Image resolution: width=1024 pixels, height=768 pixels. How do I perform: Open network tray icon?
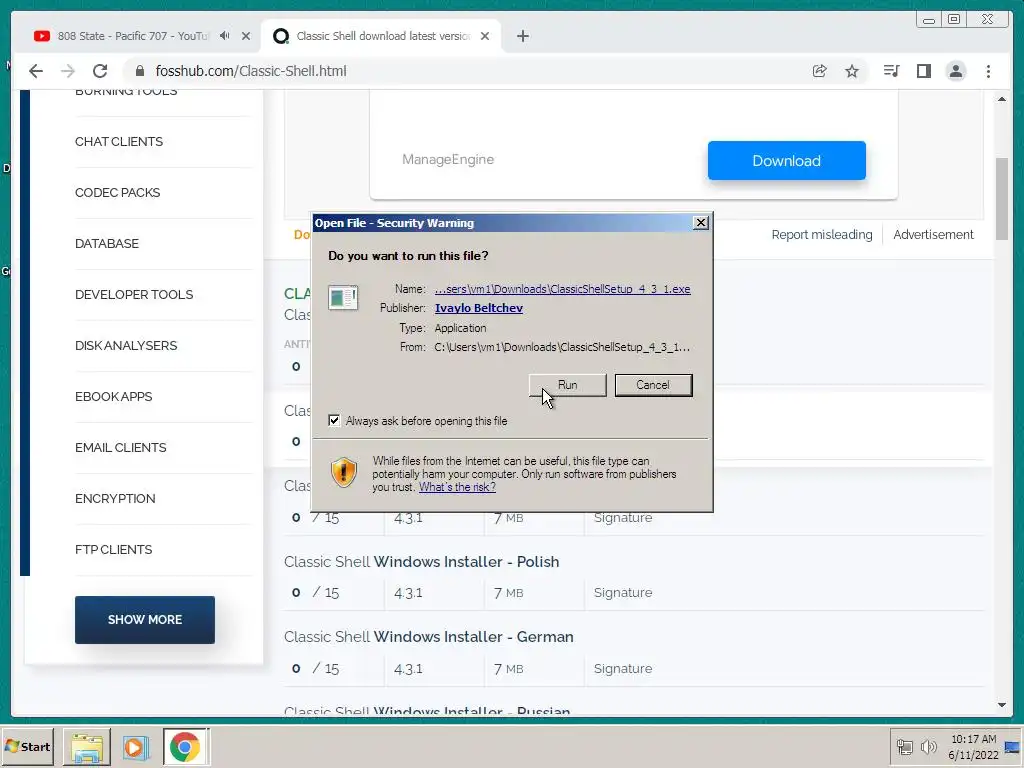(x=904, y=746)
